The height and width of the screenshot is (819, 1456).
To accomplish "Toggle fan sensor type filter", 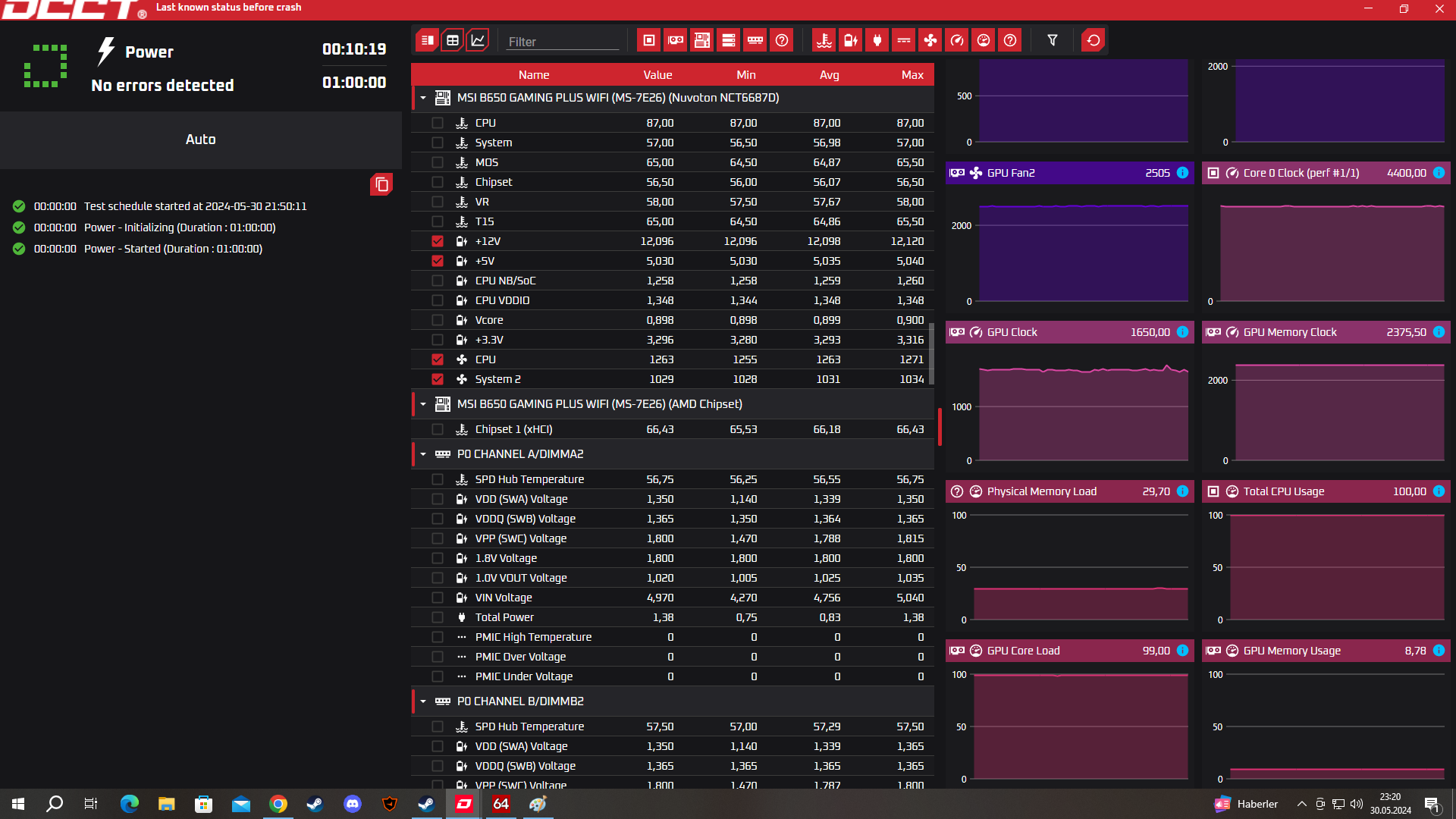I will 930,40.
